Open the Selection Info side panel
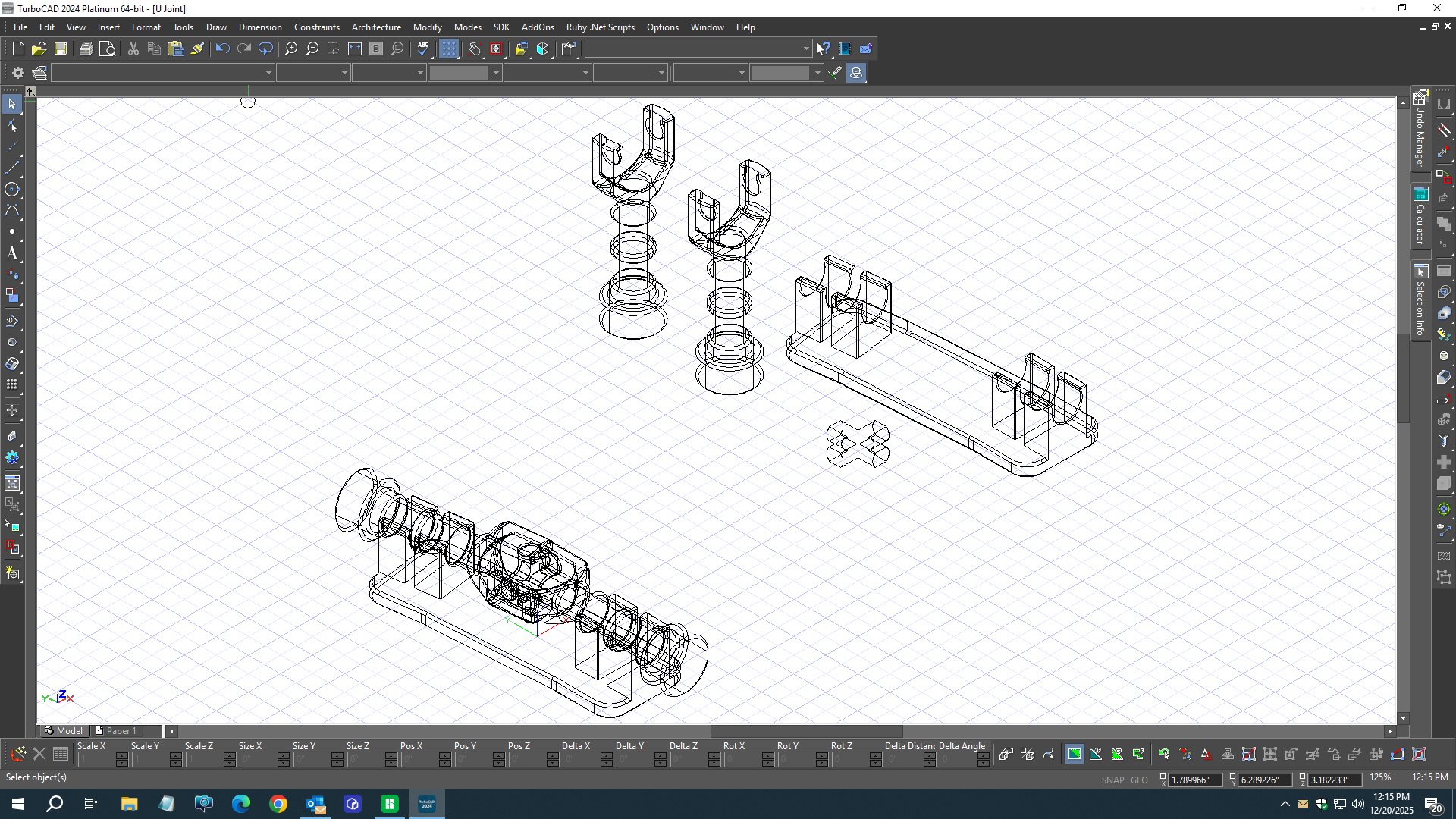Image resolution: width=1456 pixels, height=819 pixels. (1420, 301)
